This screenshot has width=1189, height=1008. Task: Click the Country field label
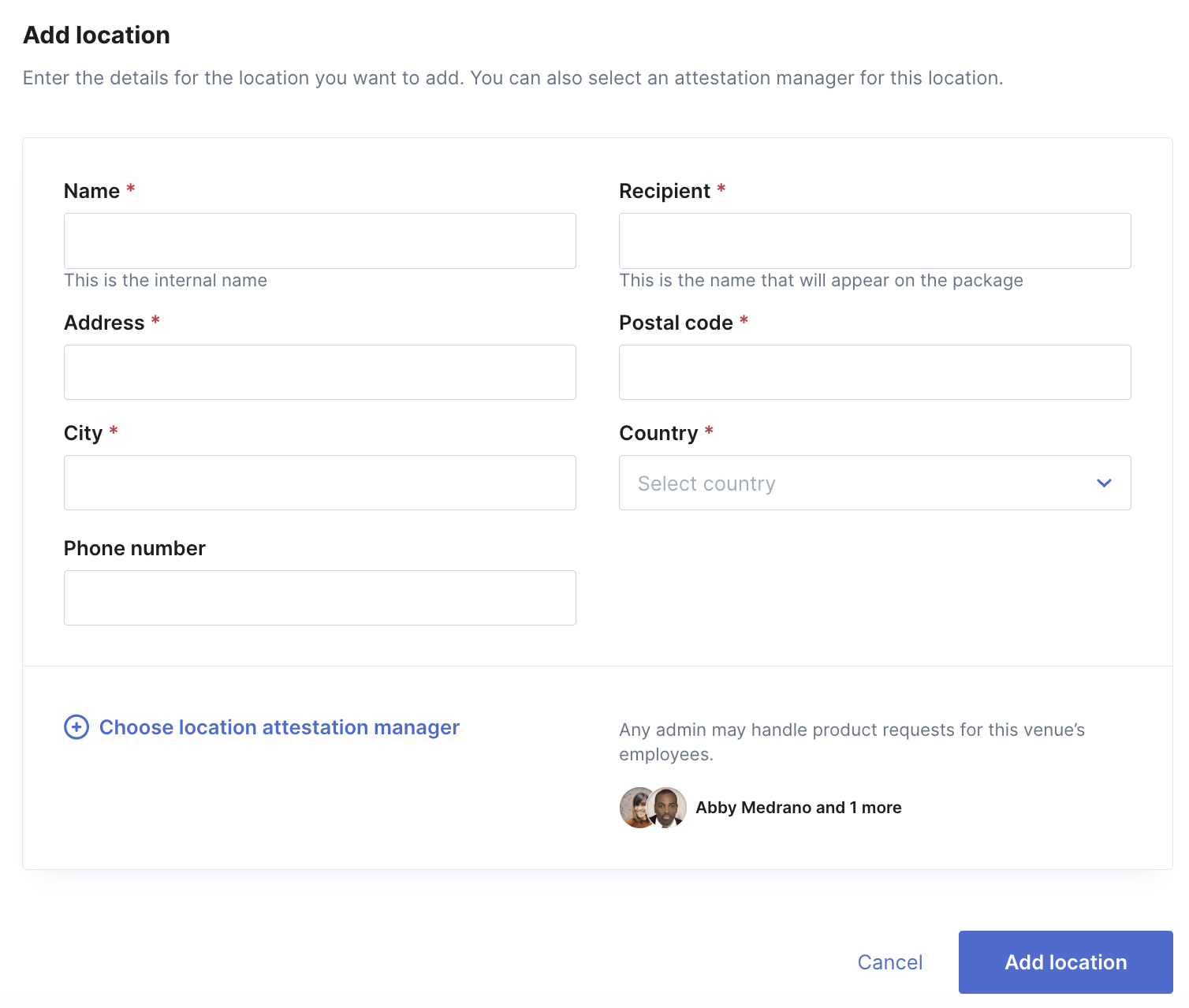[659, 433]
